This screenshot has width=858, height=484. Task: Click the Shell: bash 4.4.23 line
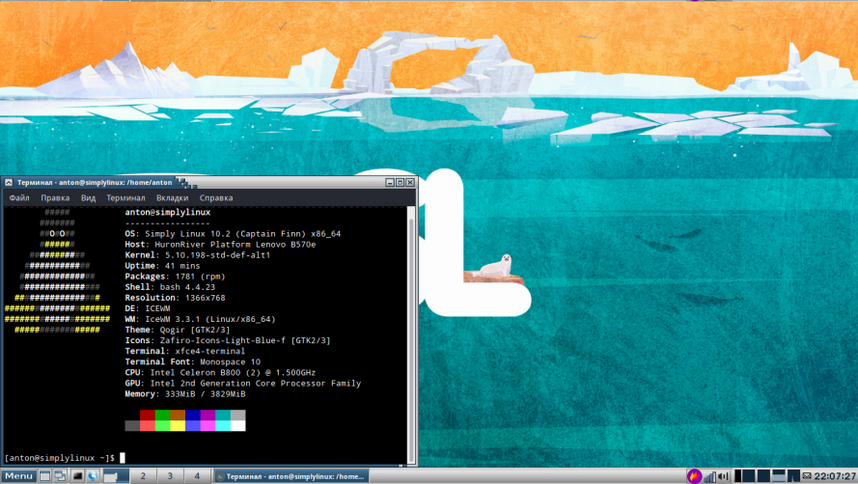[170, 287]
